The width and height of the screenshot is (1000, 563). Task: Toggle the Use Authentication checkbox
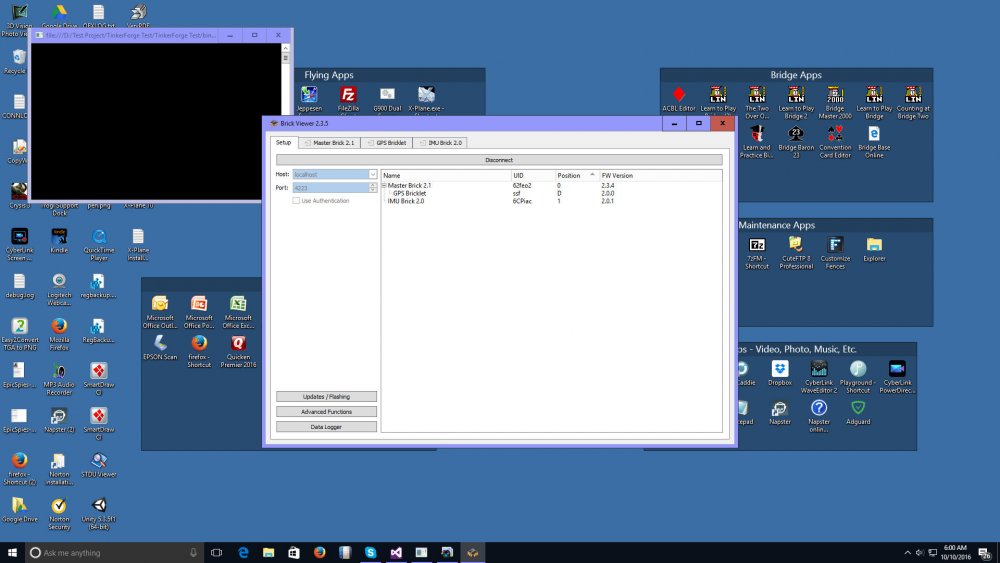(x=296, y=201)
